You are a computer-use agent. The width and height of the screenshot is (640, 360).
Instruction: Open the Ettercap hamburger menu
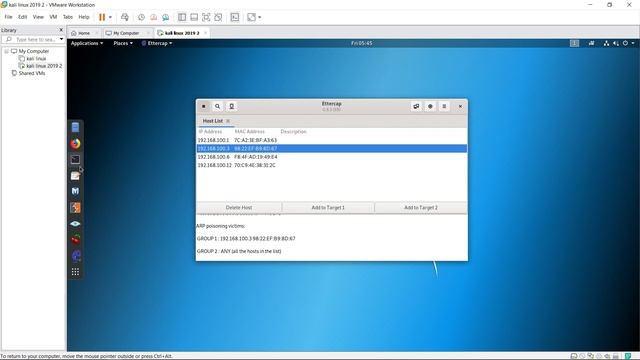coord(444,106)
